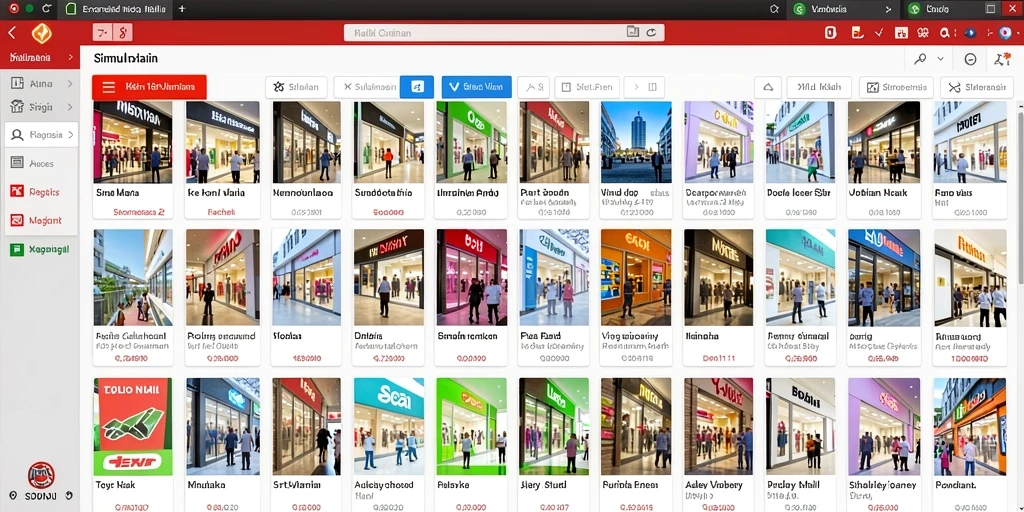Click the location pin icon beside SODINU

pos(14,496)
